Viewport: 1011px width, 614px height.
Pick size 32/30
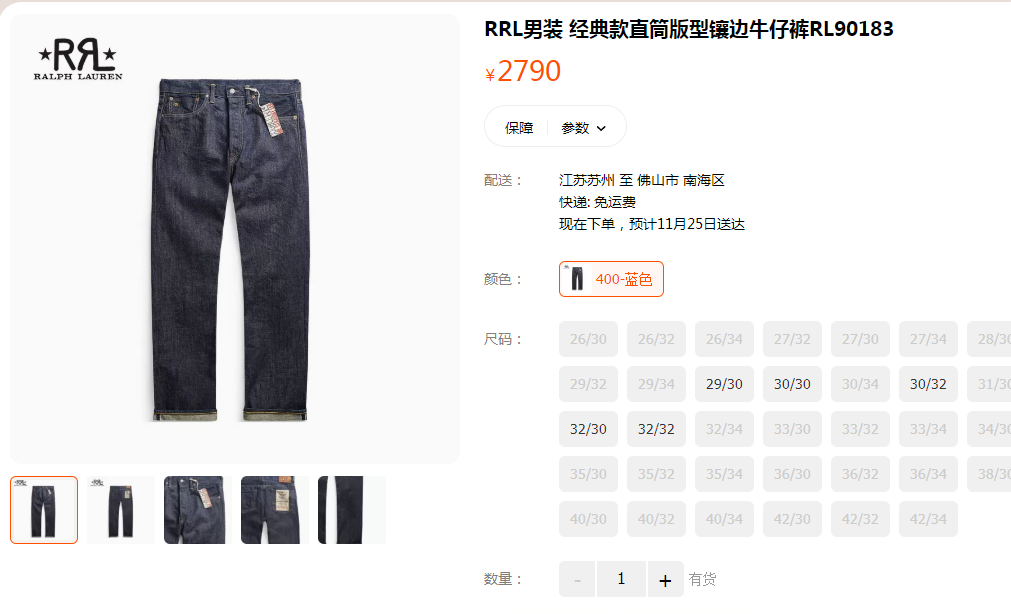588,430
